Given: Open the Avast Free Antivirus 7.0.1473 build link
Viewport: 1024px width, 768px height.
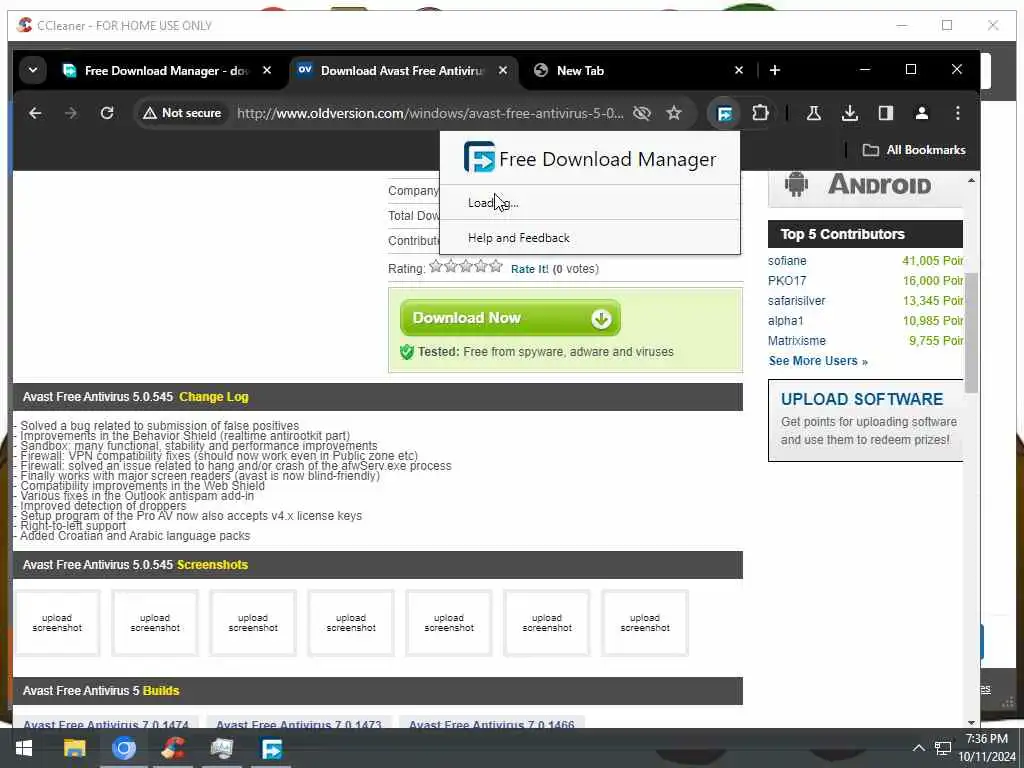Looking at the screenshot, I should coord(298,724).
